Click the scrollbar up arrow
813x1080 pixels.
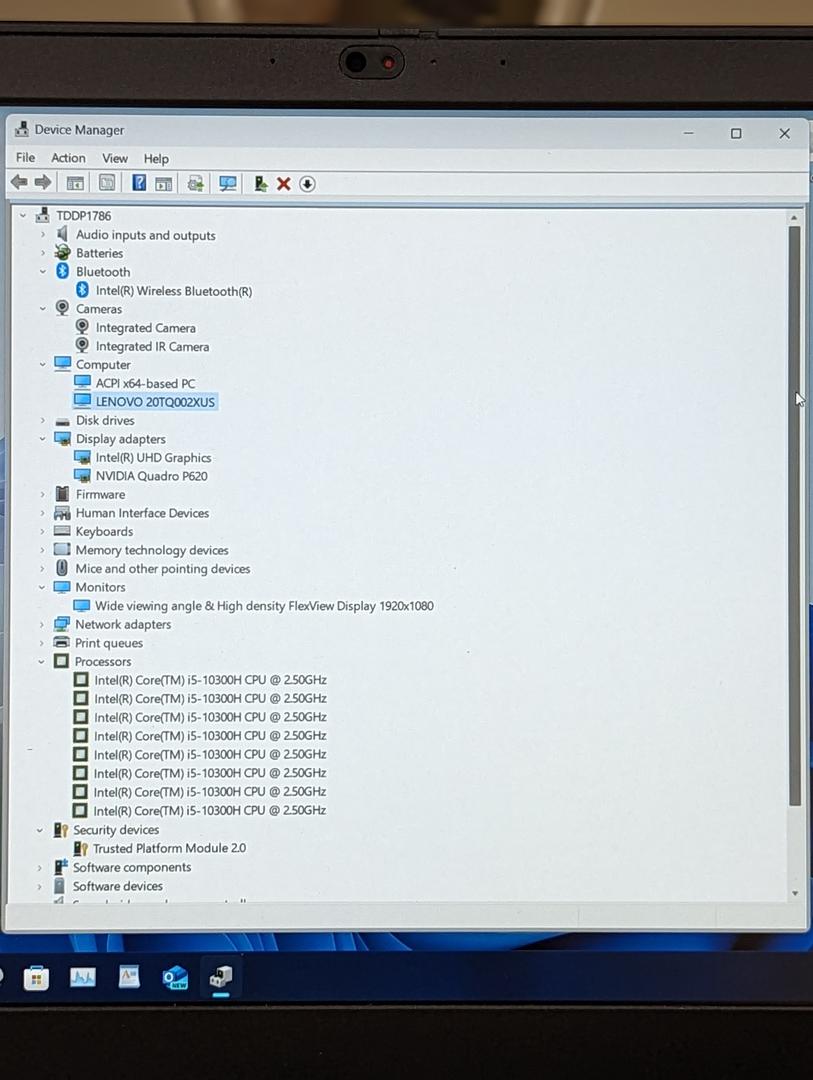pyautogui.click(x=794, y=217)
